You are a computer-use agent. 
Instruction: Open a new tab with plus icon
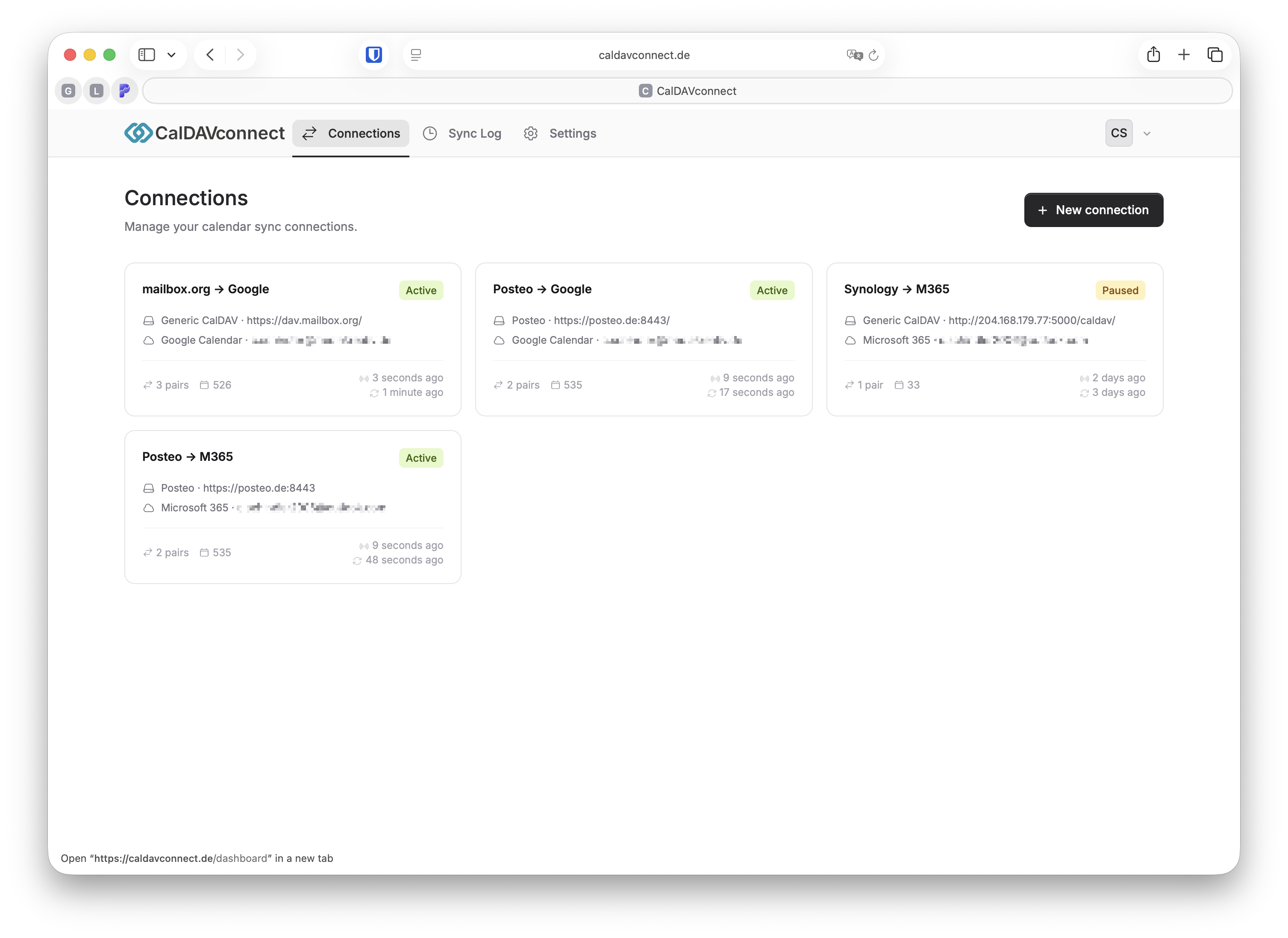click(1184, 55)
